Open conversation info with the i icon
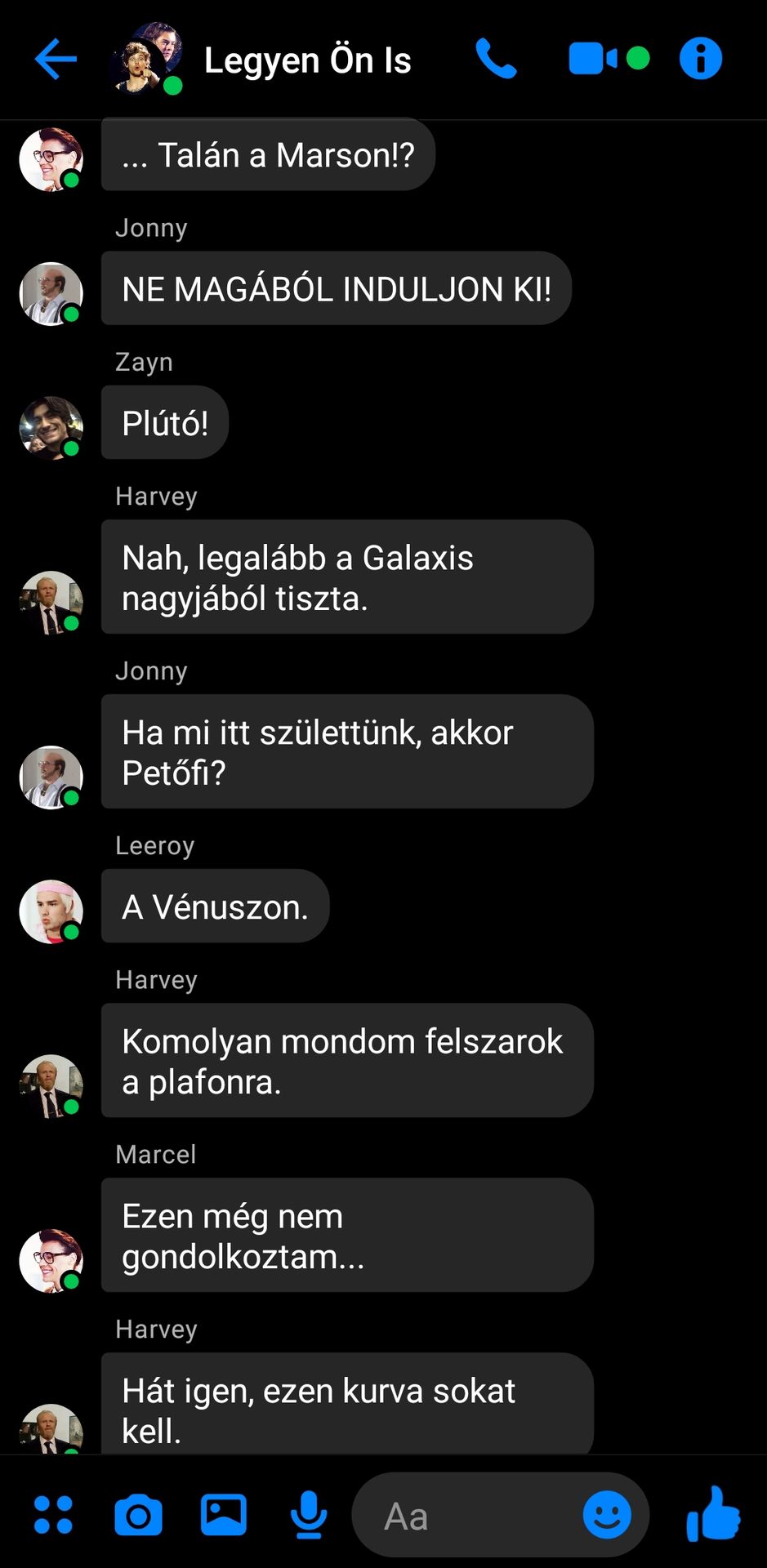Viewport: 767px width, 1568px height. coord(701,59)
